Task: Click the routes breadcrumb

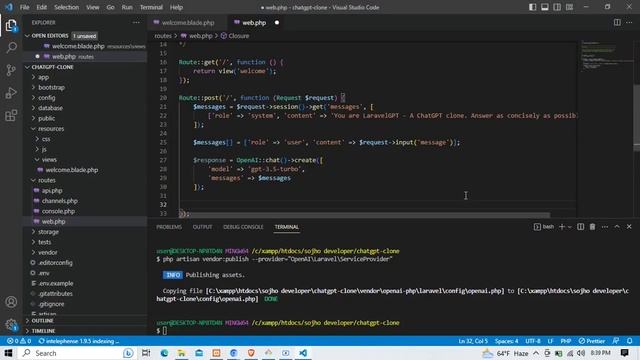Action: coord(163,36)
